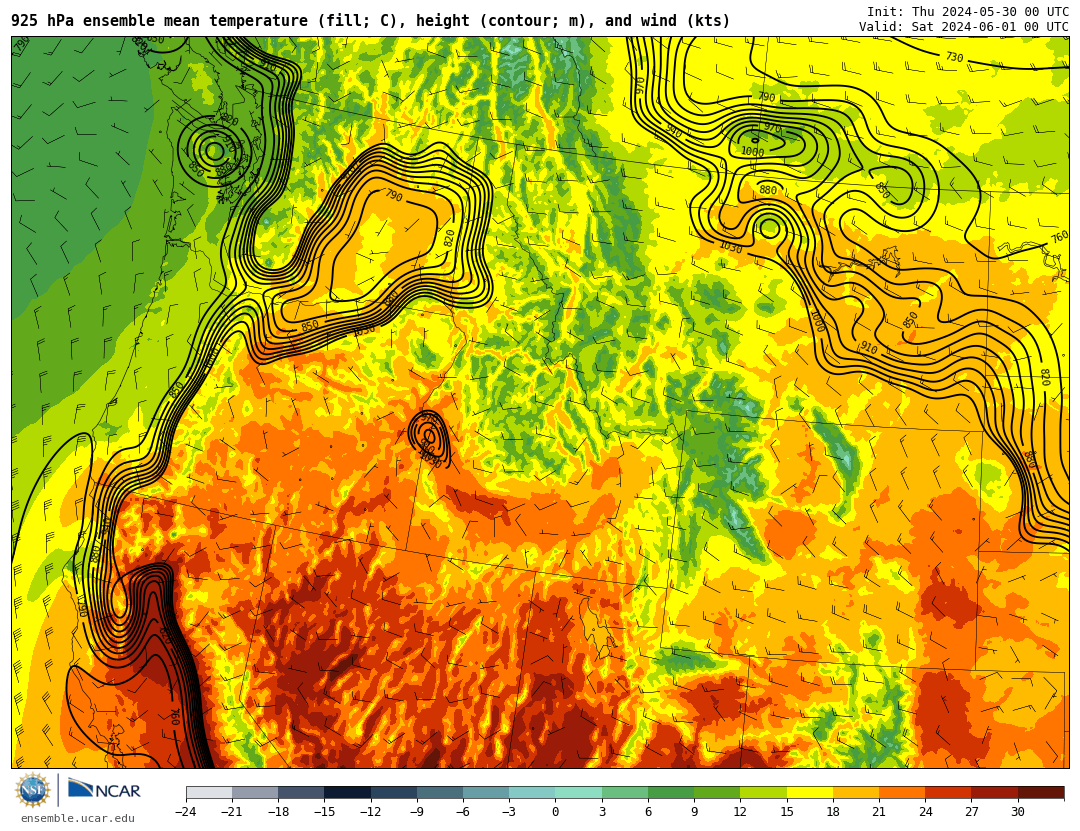The height and width of the screenshot is (831, 1080).
Task: Click the green swatch between 9 and 12
Action: coord(717,792)
